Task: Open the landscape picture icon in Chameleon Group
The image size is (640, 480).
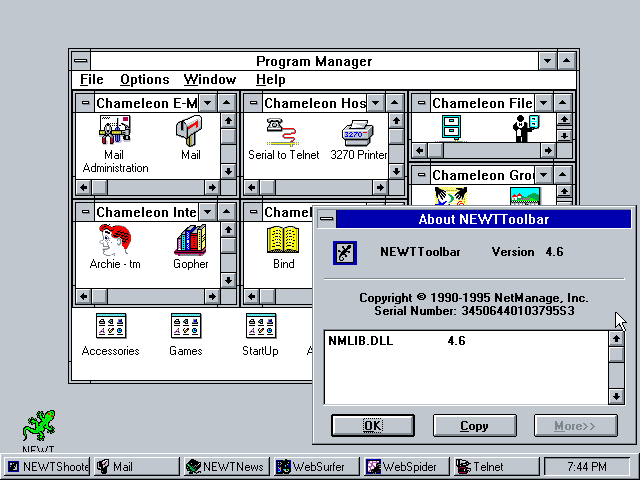Action: (x=525, y=196)
